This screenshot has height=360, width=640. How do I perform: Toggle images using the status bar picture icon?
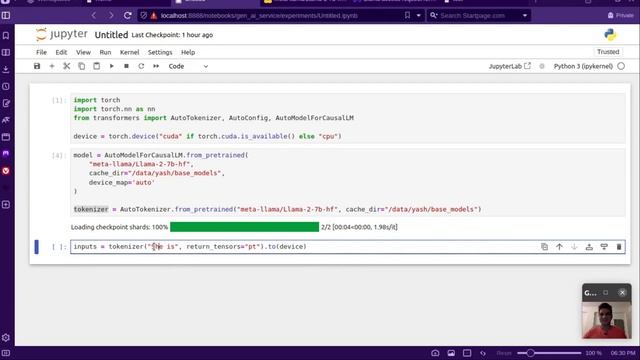[451, 353]
